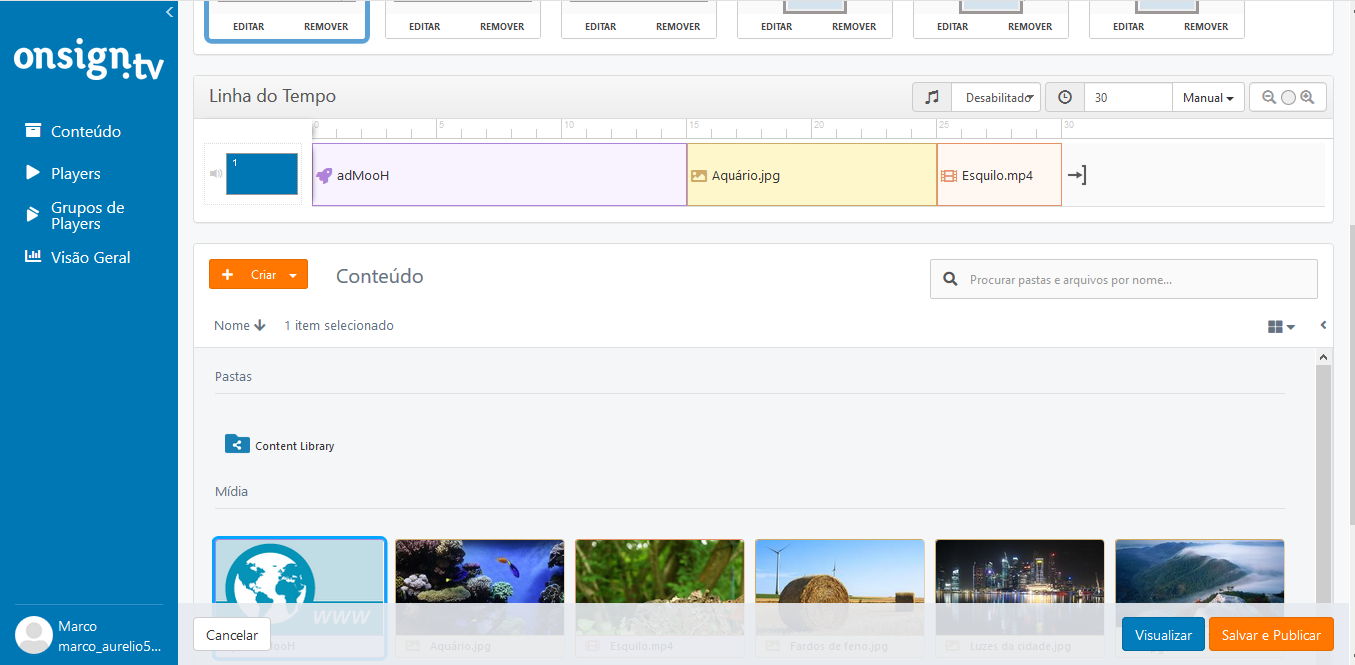This screenshot has height=665, width=1355.
Task: Select the blue track 1 thumbnail
Action: point(262,174)
